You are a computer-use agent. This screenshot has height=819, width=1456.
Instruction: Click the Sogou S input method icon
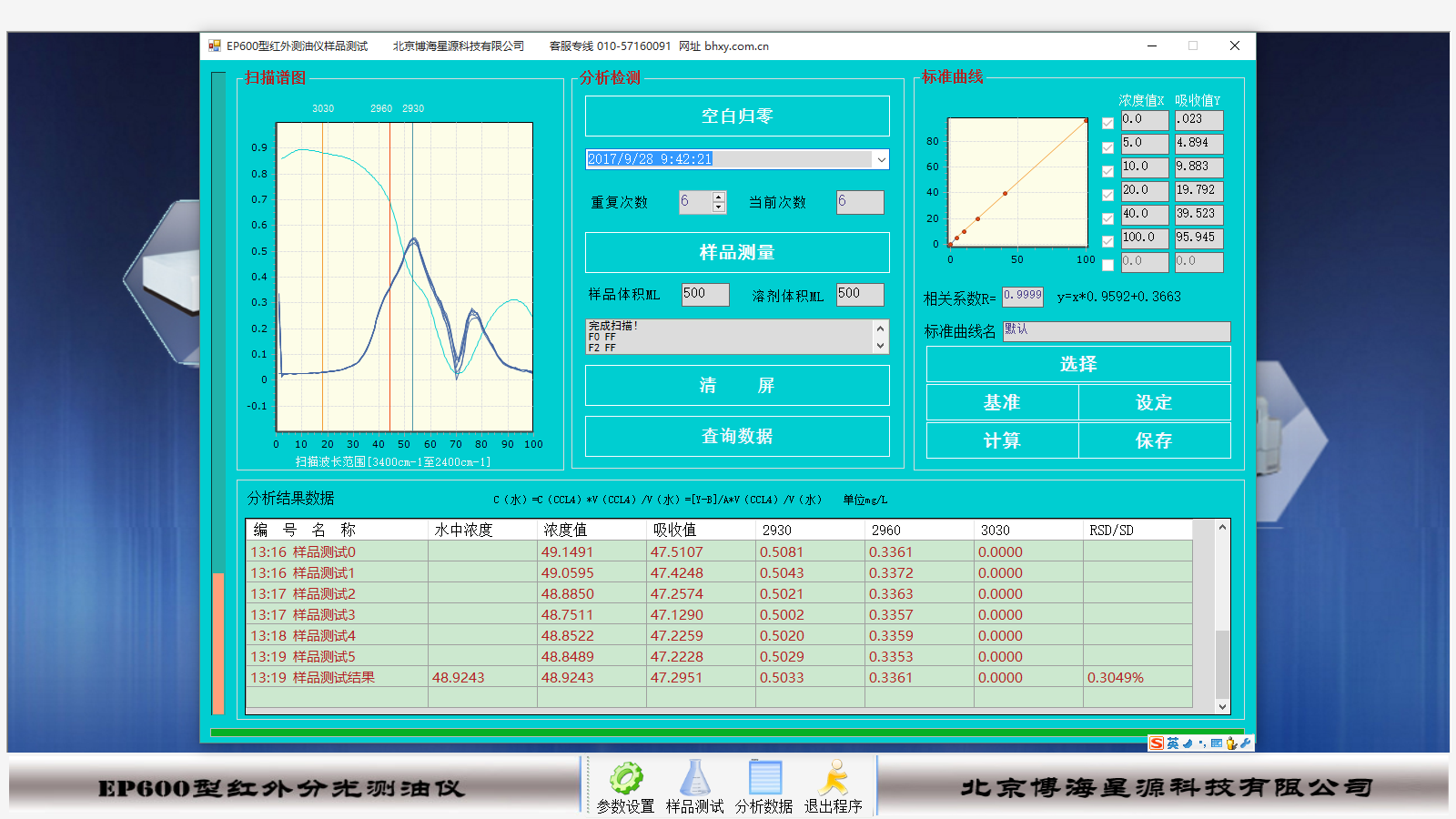click(x=1157, y=743)
